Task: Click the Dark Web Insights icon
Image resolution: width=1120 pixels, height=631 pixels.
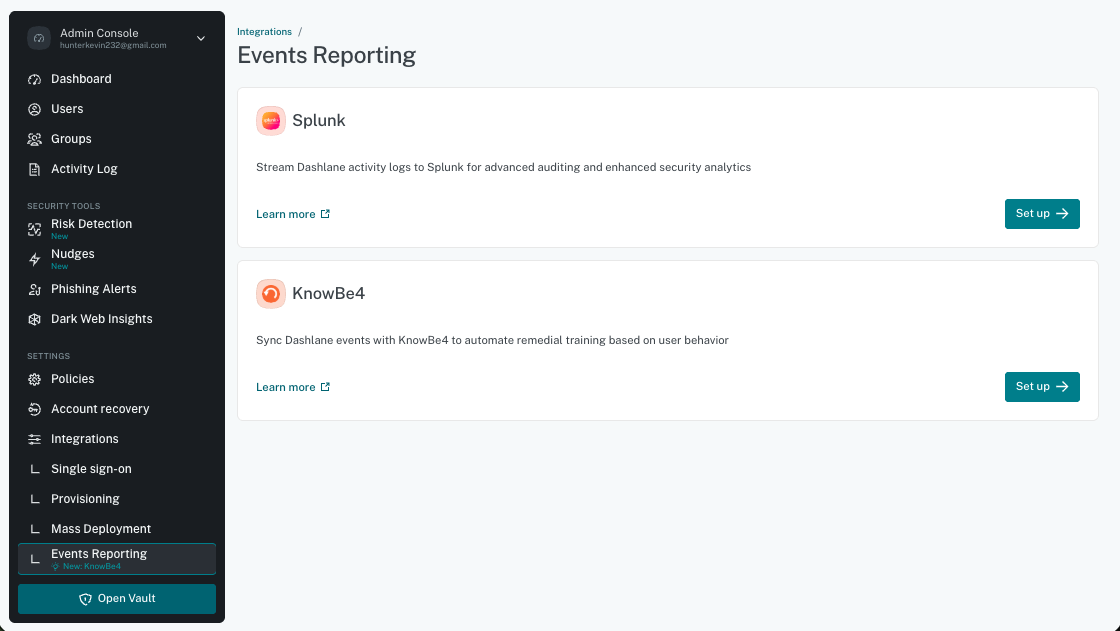Action: (x=34, y=319)
